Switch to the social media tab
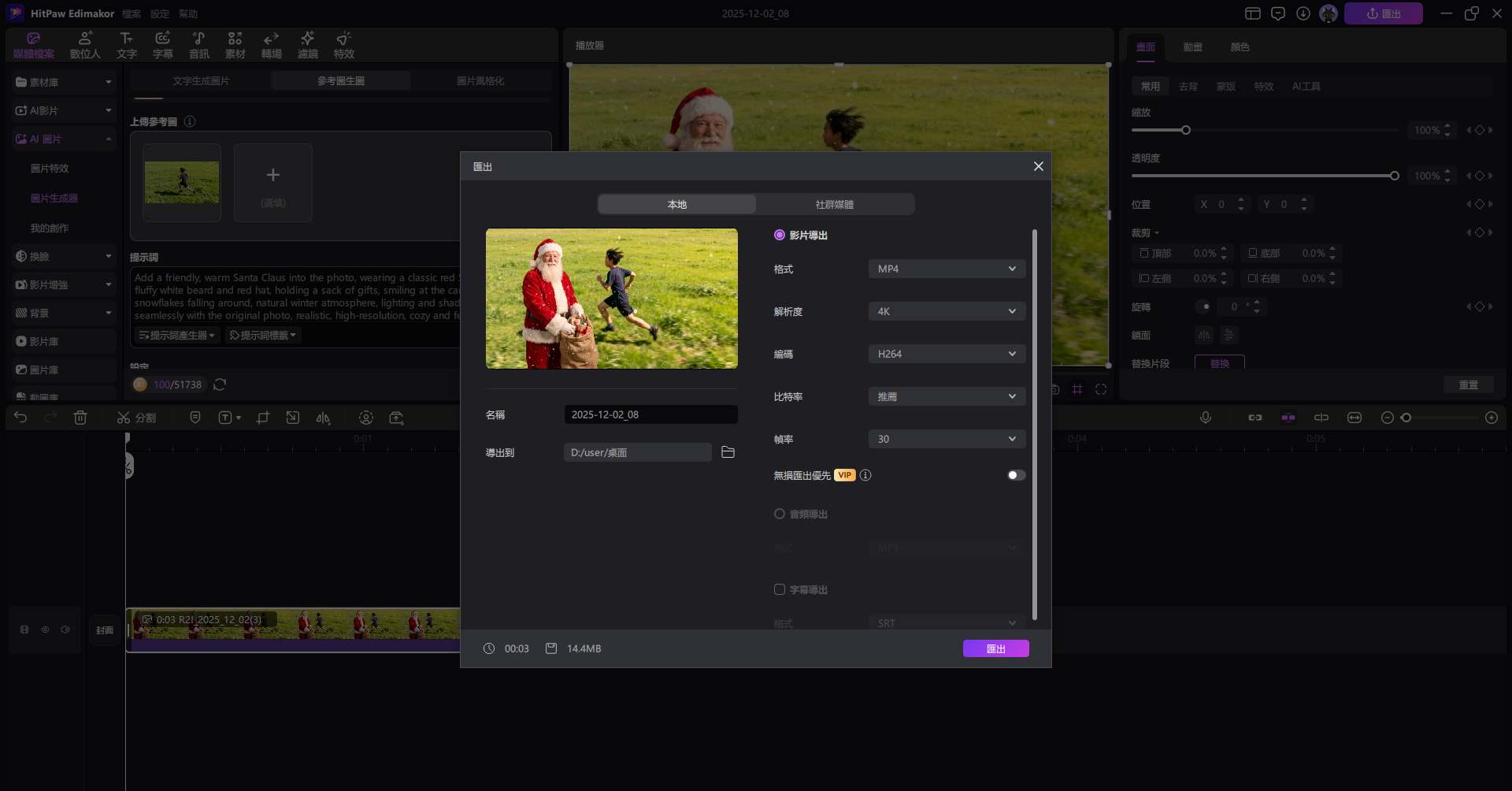Screen dimensions: 1512x791 click(835, 204)
